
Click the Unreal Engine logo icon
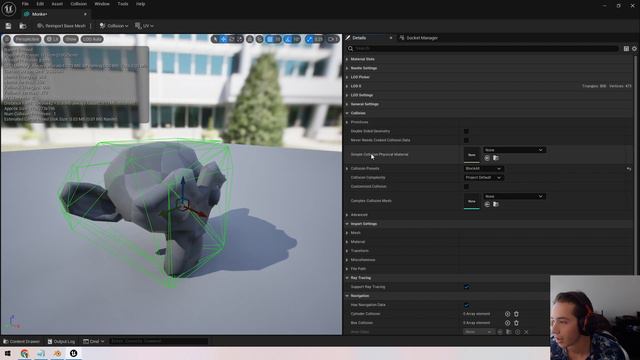[9, 9]
